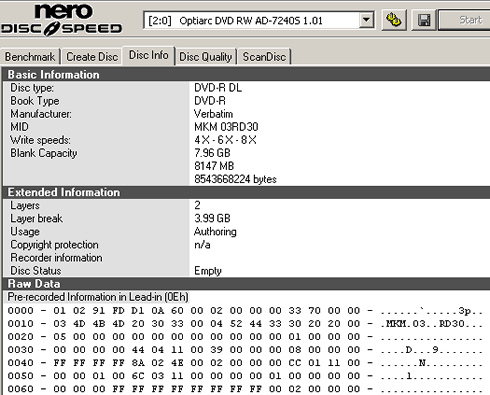
Task: Open the Create Disc tab
Action: pos(92,57)
